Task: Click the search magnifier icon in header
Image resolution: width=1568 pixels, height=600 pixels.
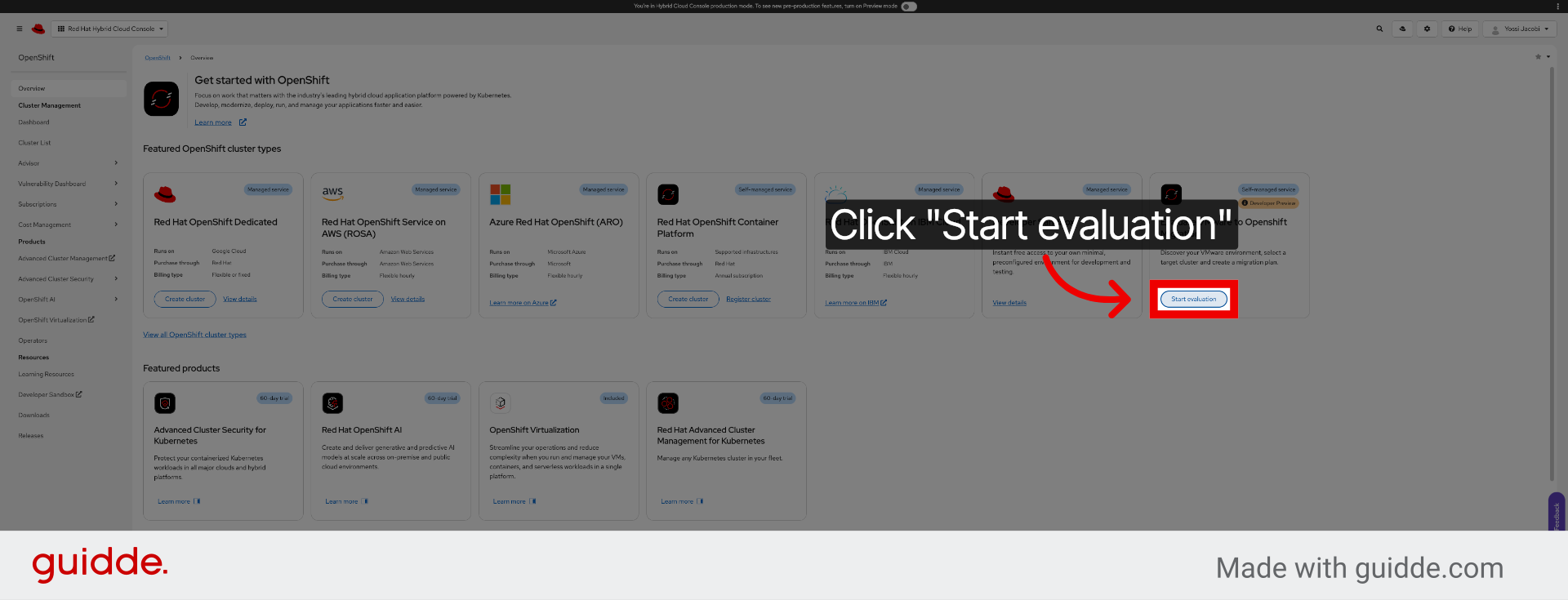Action: [x=1379, y=29]
